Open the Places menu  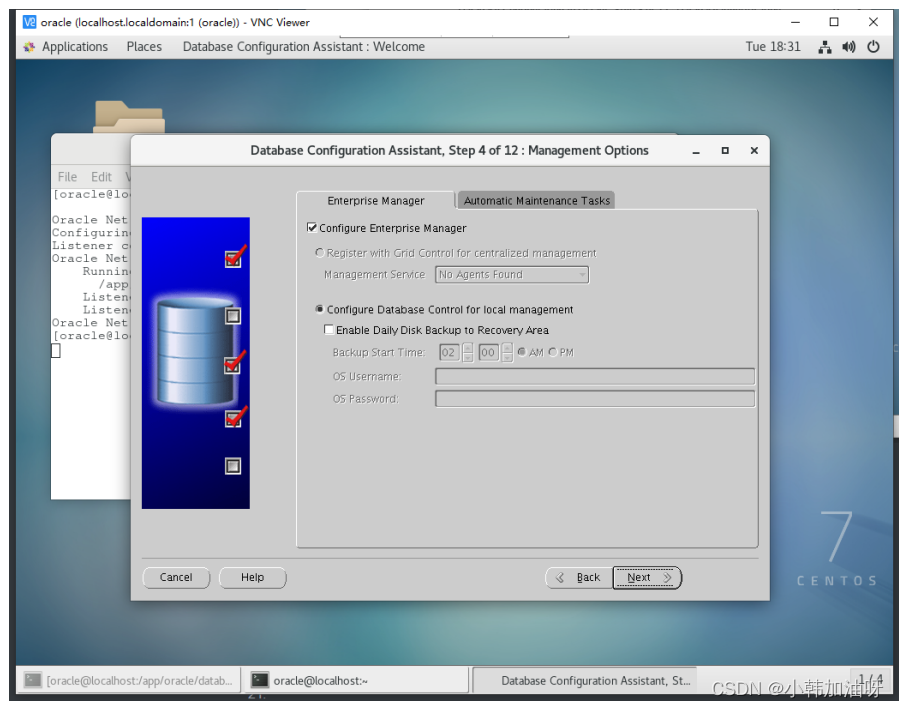(144, 47)
